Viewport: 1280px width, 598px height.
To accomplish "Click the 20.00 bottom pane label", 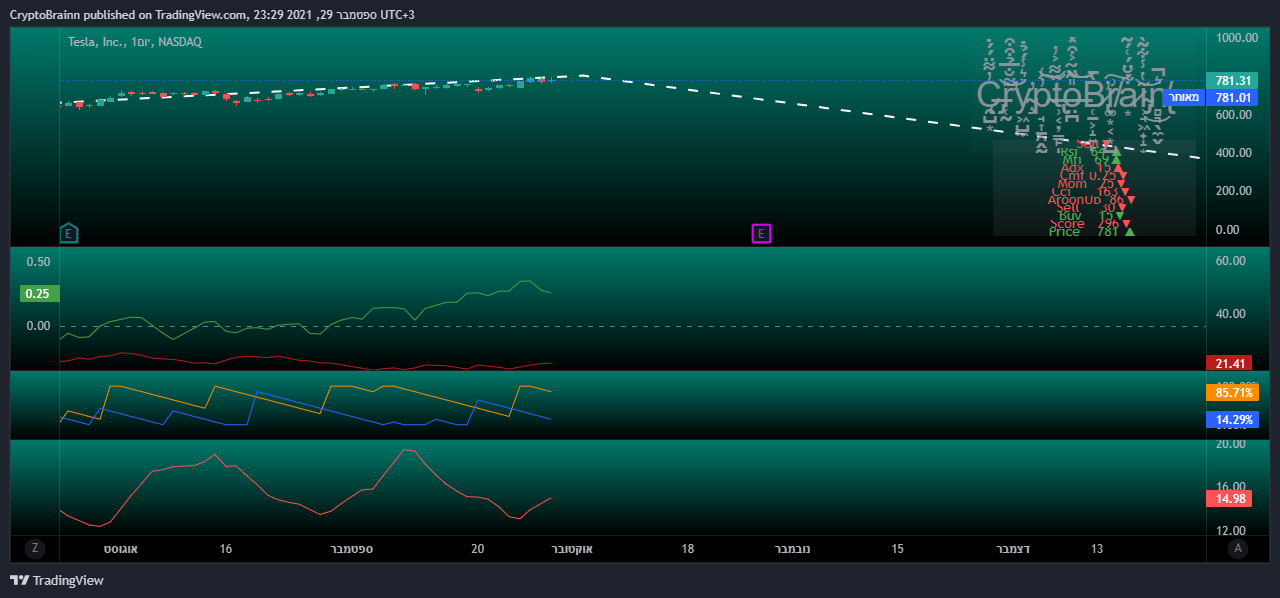I will point(1231,445).
